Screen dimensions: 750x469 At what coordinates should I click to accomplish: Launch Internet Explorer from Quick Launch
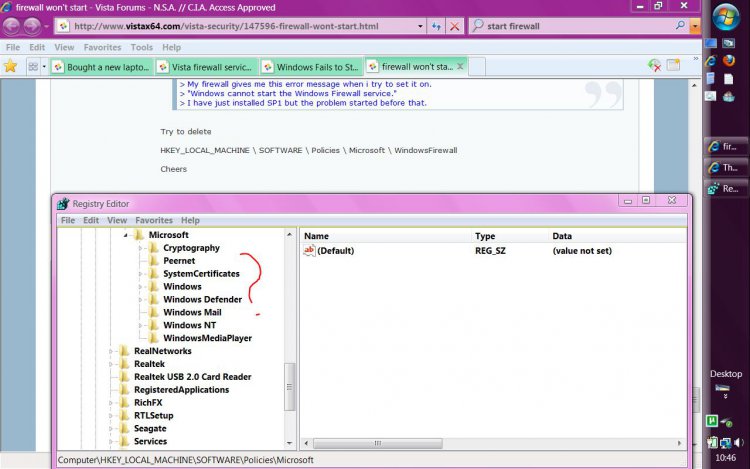pos(711,61)
